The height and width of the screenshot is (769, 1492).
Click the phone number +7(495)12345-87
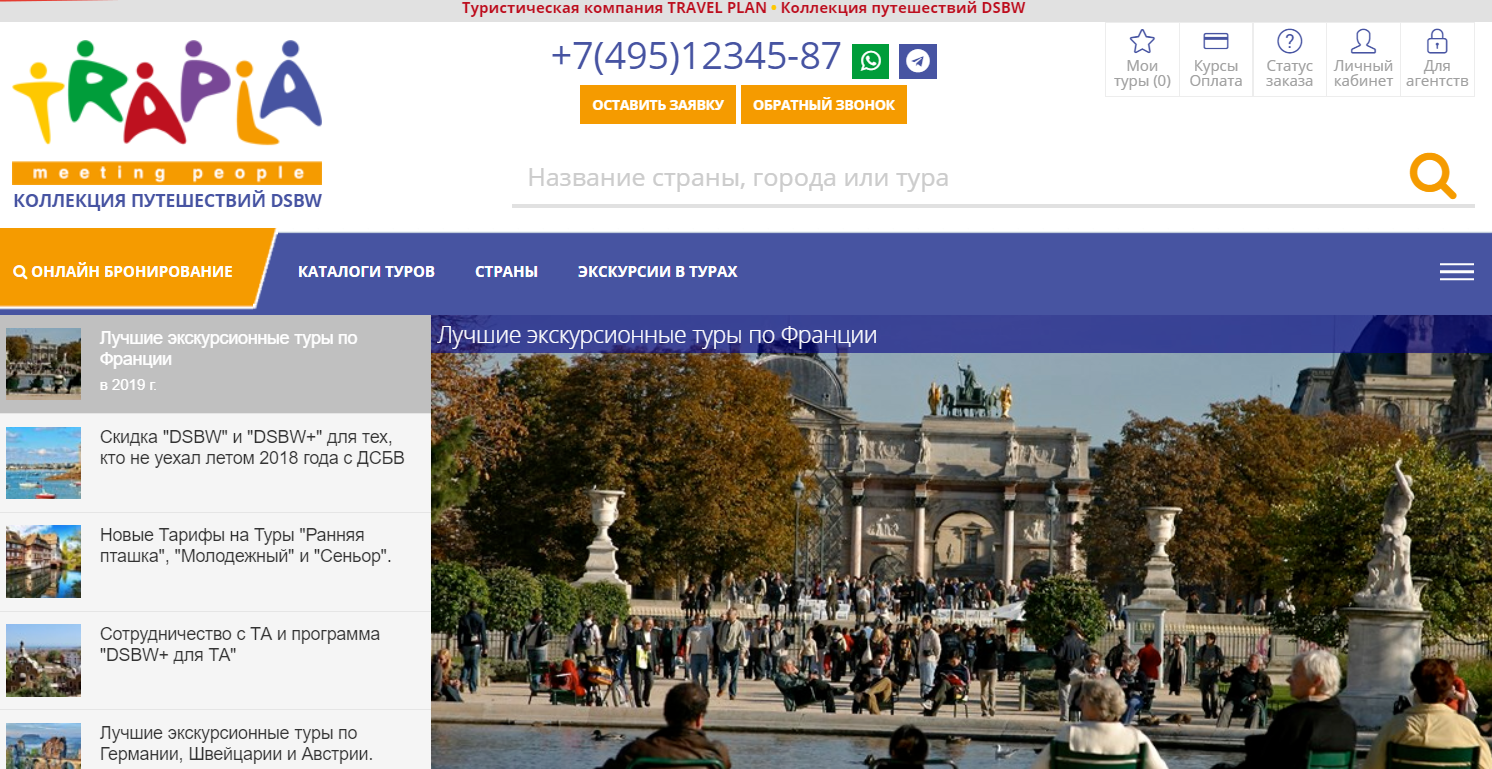[x=695, y=56]
